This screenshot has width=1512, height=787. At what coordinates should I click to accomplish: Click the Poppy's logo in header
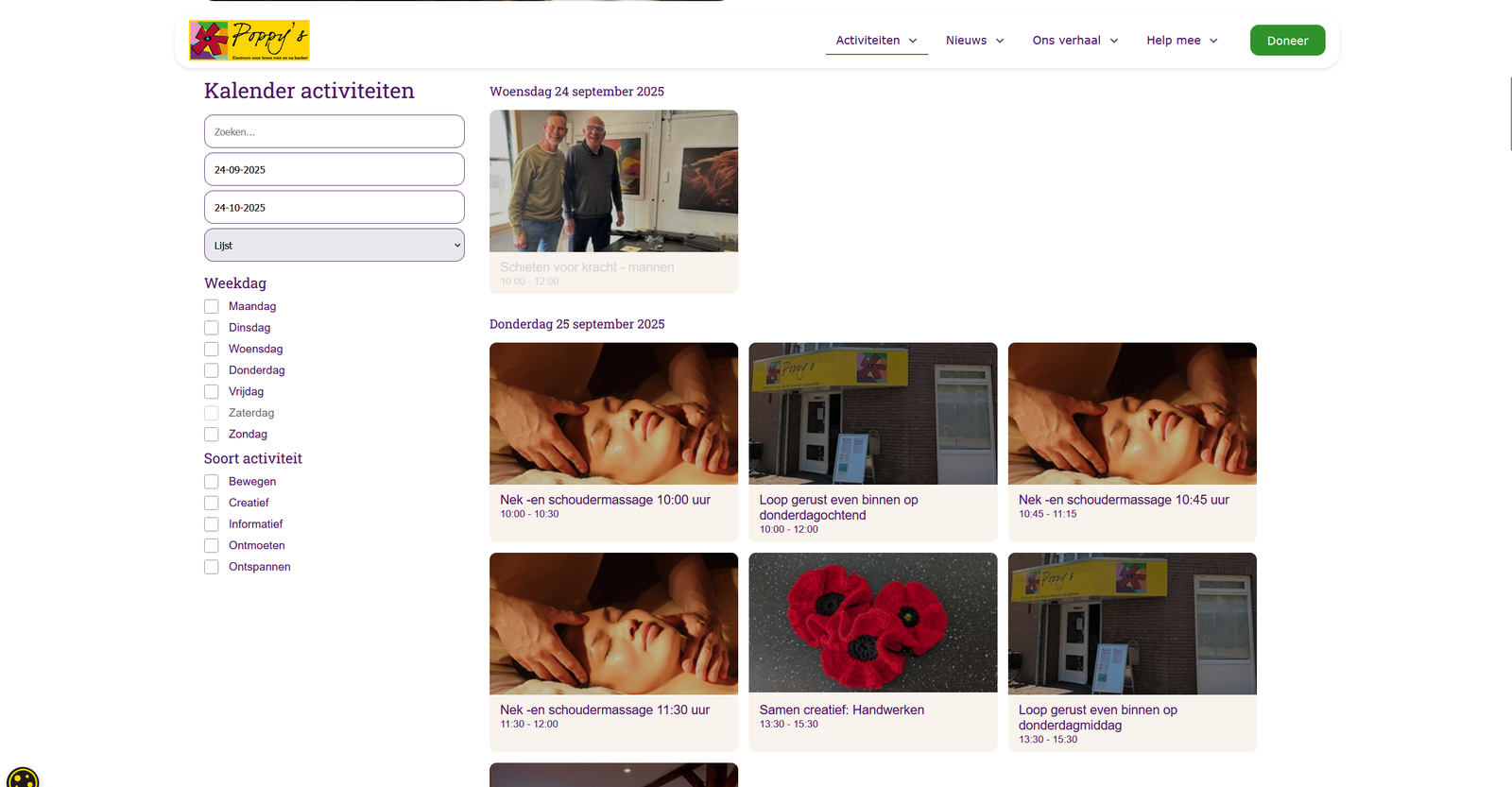[x=249, y=41]
